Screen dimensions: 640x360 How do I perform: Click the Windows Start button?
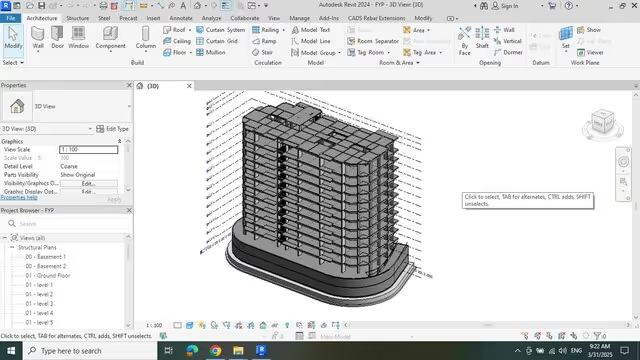click(11, 351)
